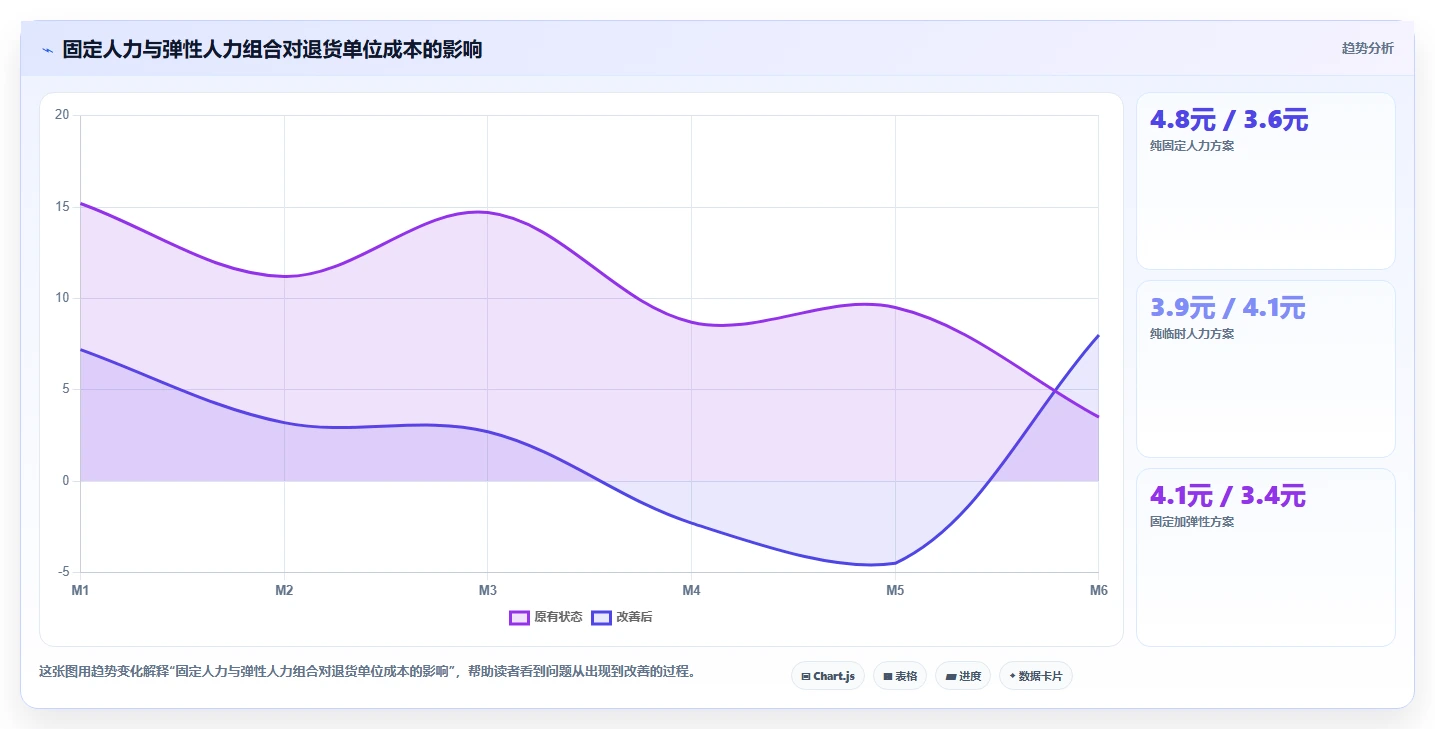
Task: Click the M4 axis label
Action: [691, 590]
